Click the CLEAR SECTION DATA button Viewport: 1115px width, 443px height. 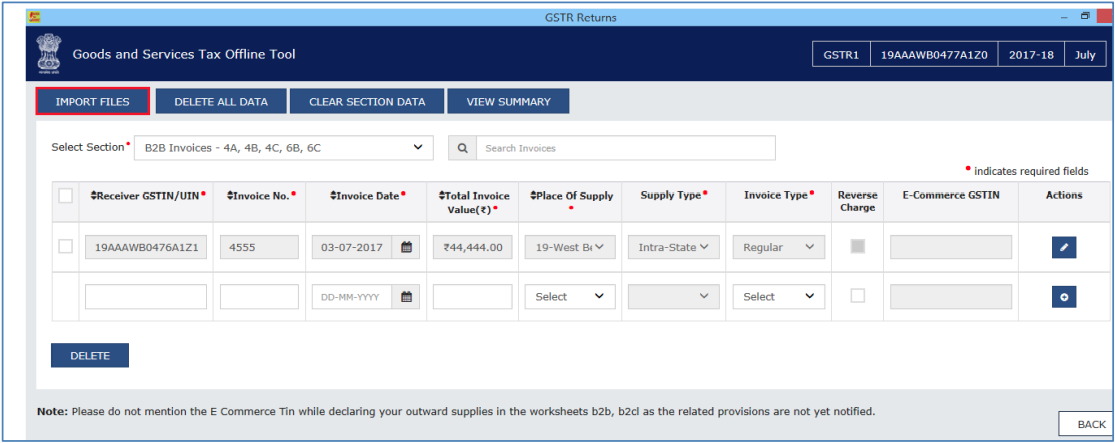(367, 102)
